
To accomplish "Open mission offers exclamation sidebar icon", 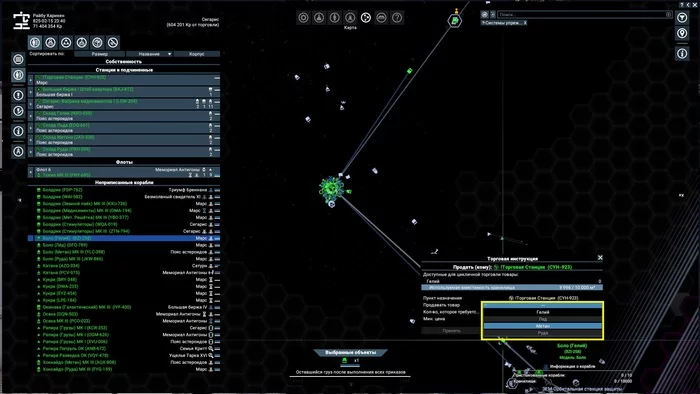I will [18, 95].
